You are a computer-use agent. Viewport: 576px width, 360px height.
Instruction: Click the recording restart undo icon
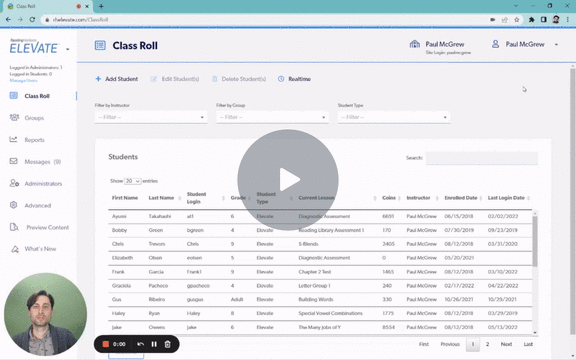(x=140, y=344)
